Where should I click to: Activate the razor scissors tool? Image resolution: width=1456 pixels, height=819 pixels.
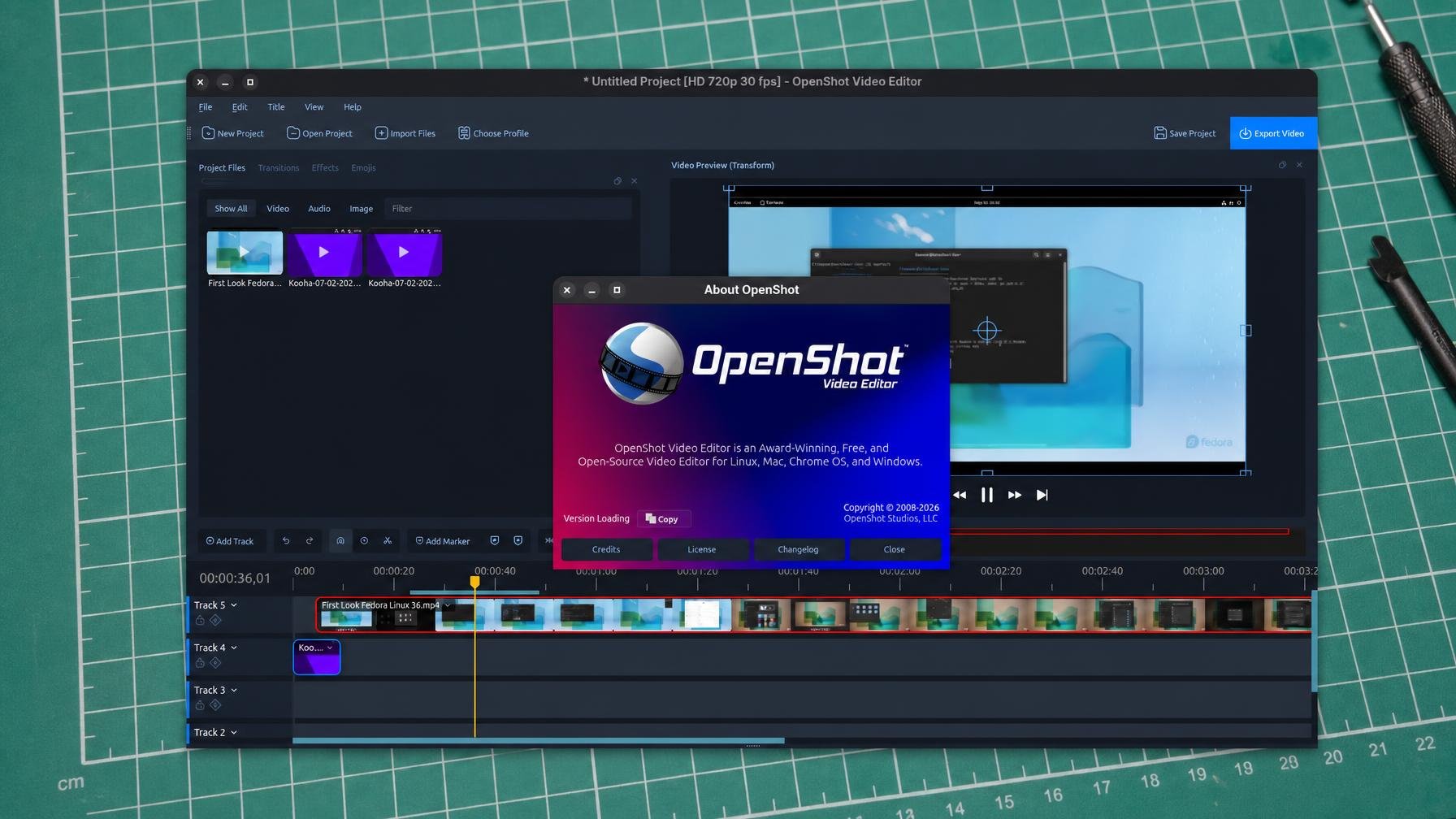click(x=388, y=541)
